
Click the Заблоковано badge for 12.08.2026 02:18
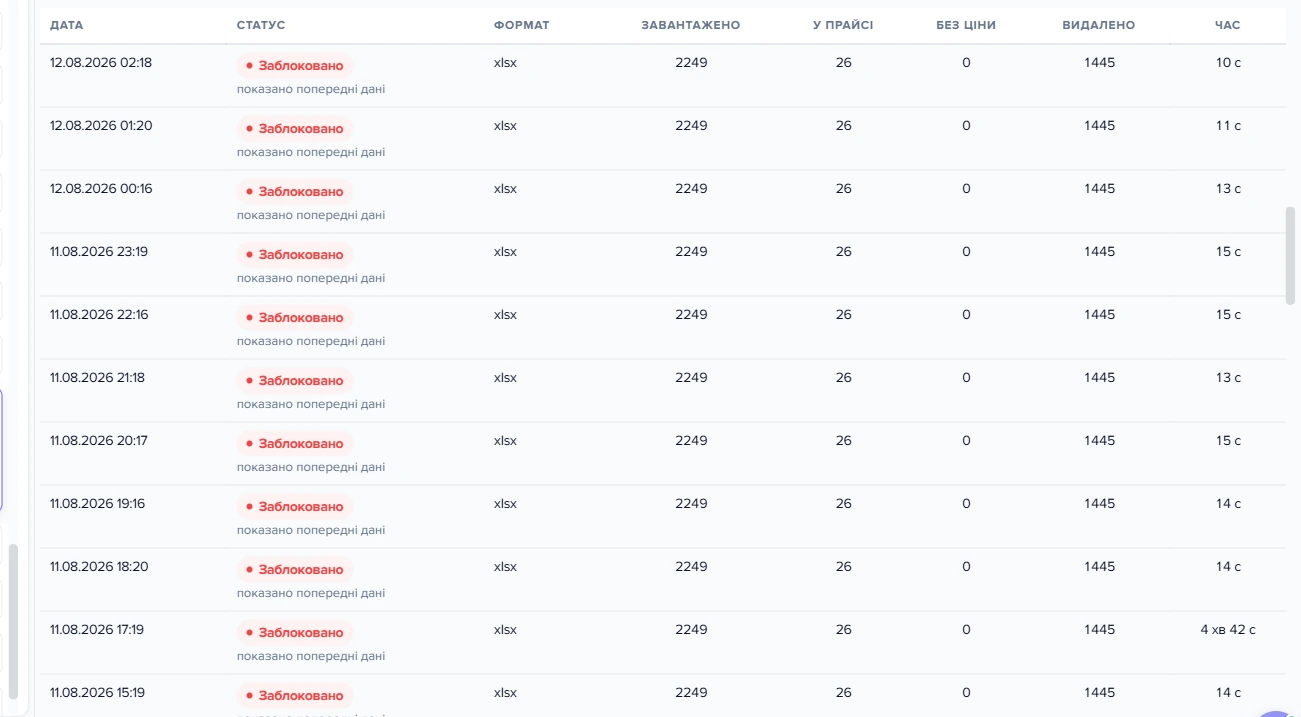pyautogui.click(x=295, y=66)
